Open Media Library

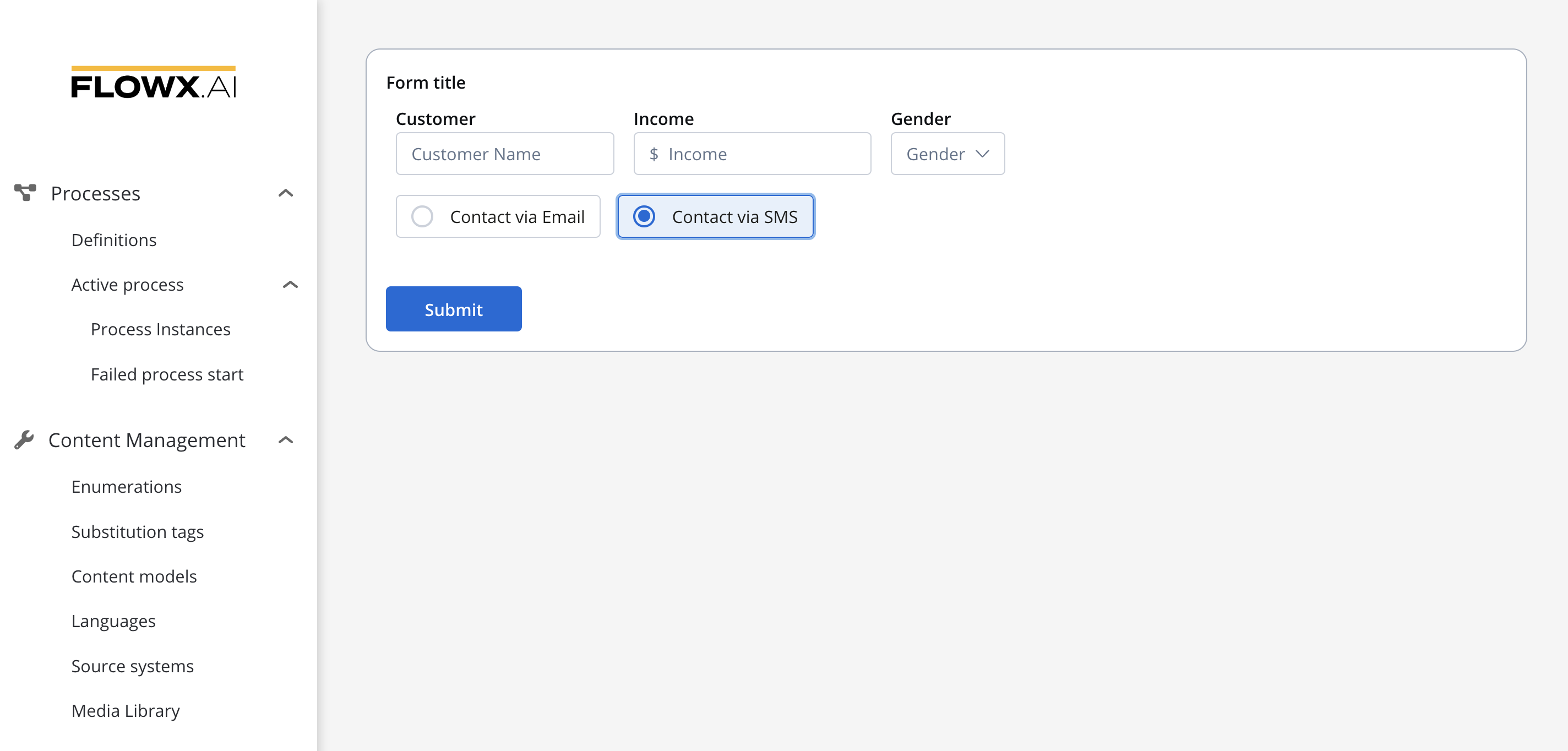tap(126, 711)
